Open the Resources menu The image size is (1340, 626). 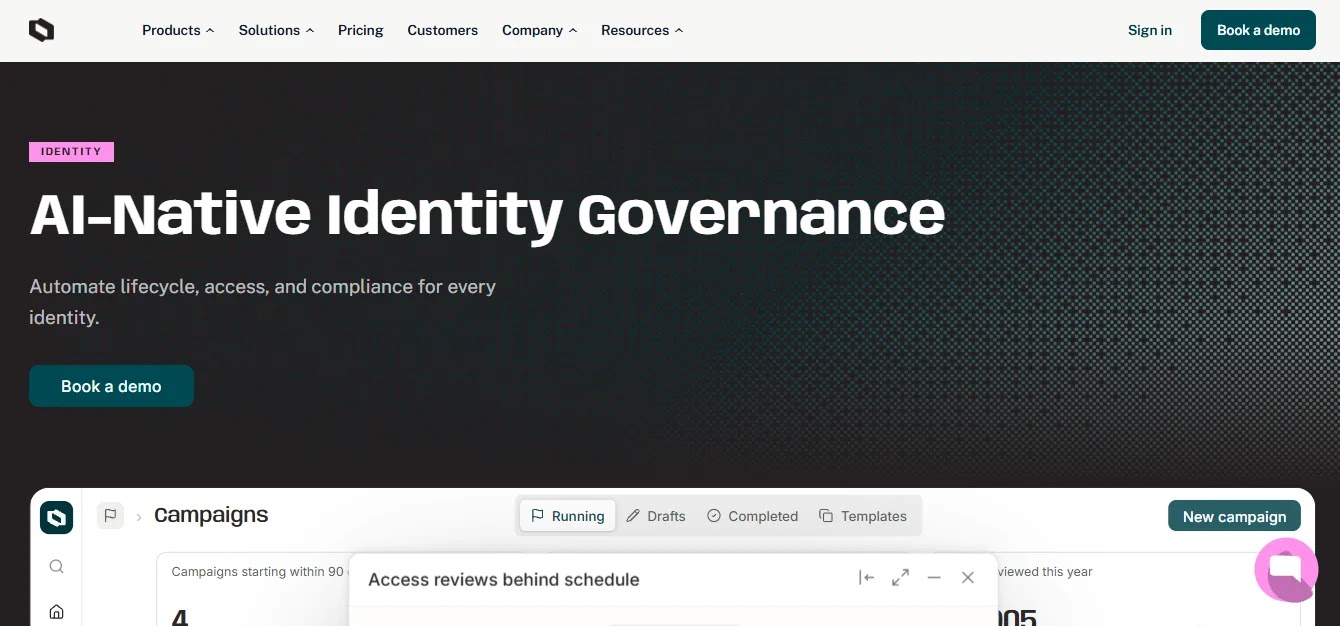(x=642, y=30)
